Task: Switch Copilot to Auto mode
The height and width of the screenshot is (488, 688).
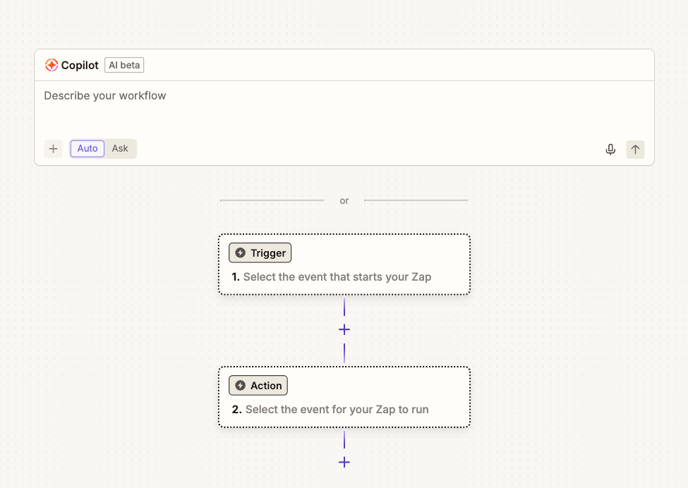Action: [87, 149]
